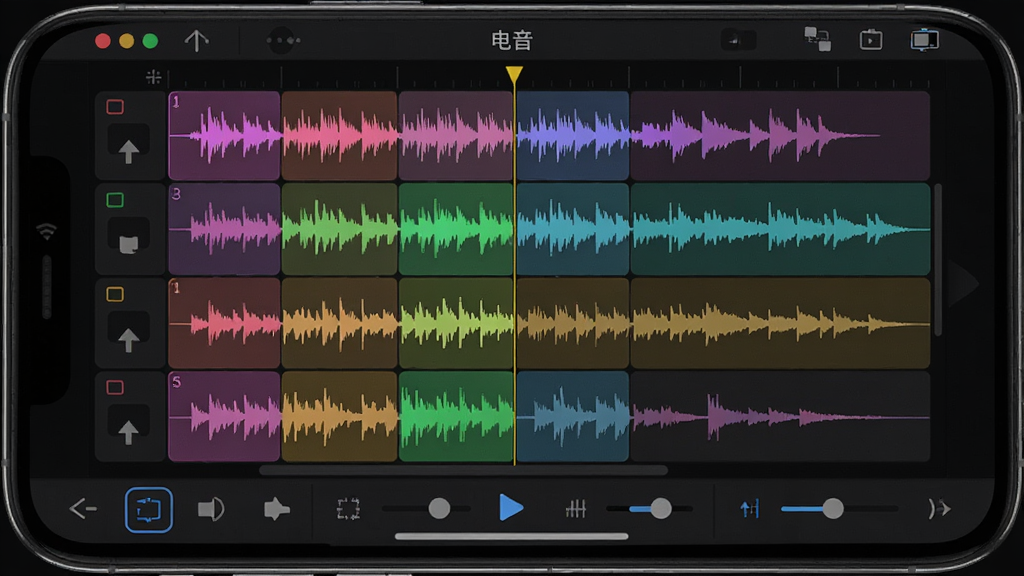Screen dimensions: 1024x576
Task: Select the clip labeled 1 on the third track
Action: pos(224,323)
